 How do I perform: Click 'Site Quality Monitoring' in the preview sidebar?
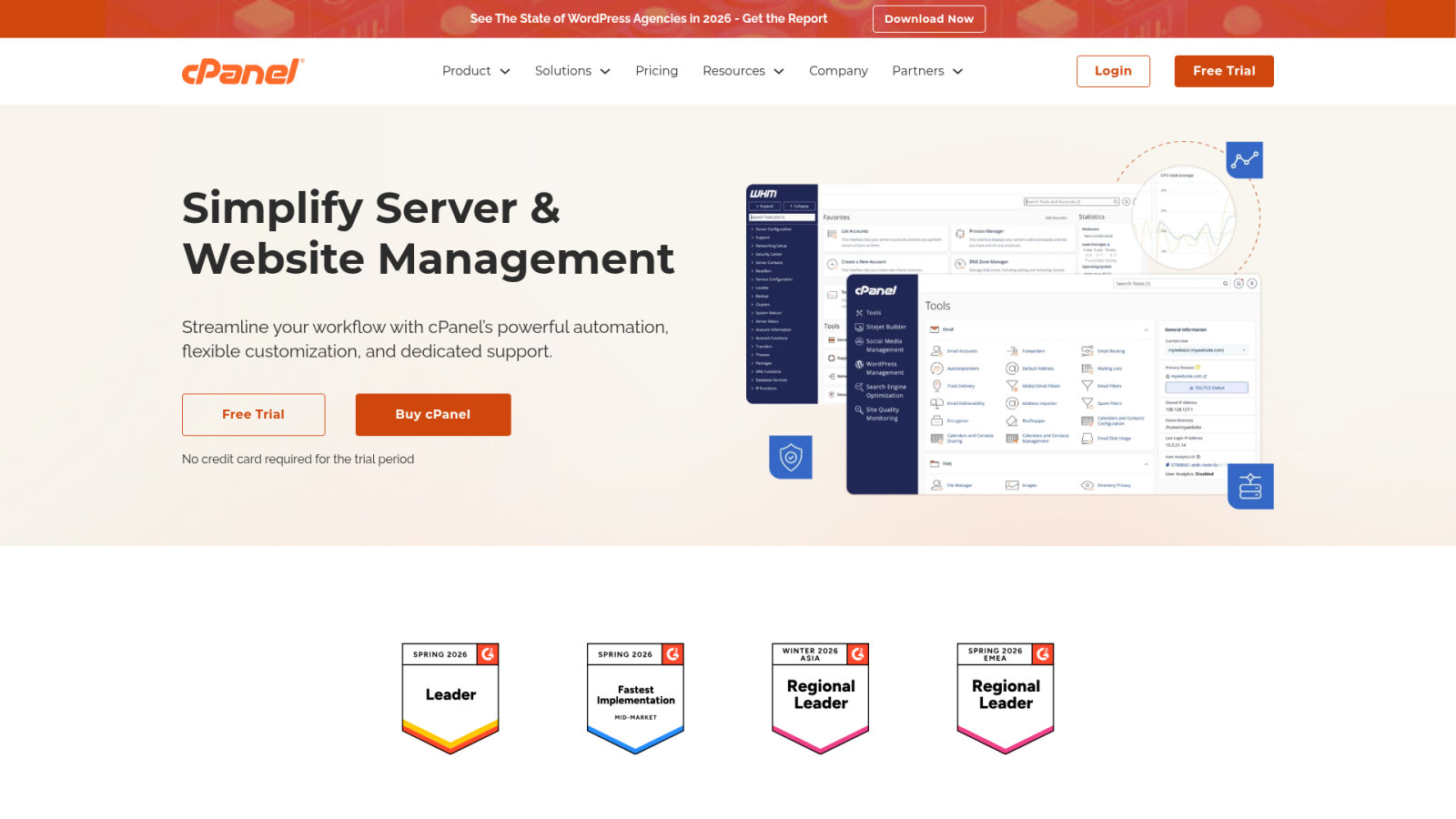877,414
